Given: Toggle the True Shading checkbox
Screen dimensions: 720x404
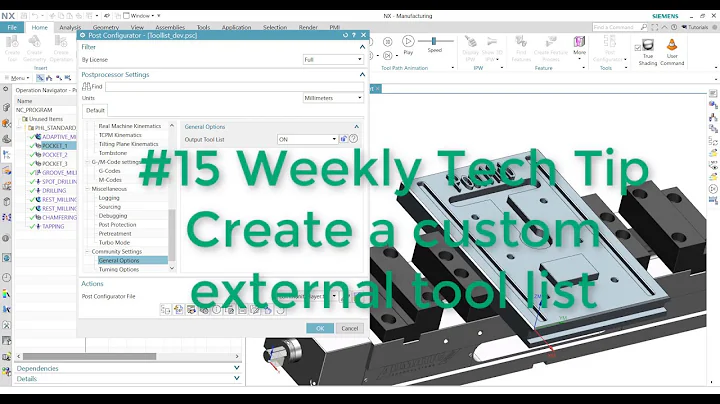Looking at the screenshot, I should point(637,48).
